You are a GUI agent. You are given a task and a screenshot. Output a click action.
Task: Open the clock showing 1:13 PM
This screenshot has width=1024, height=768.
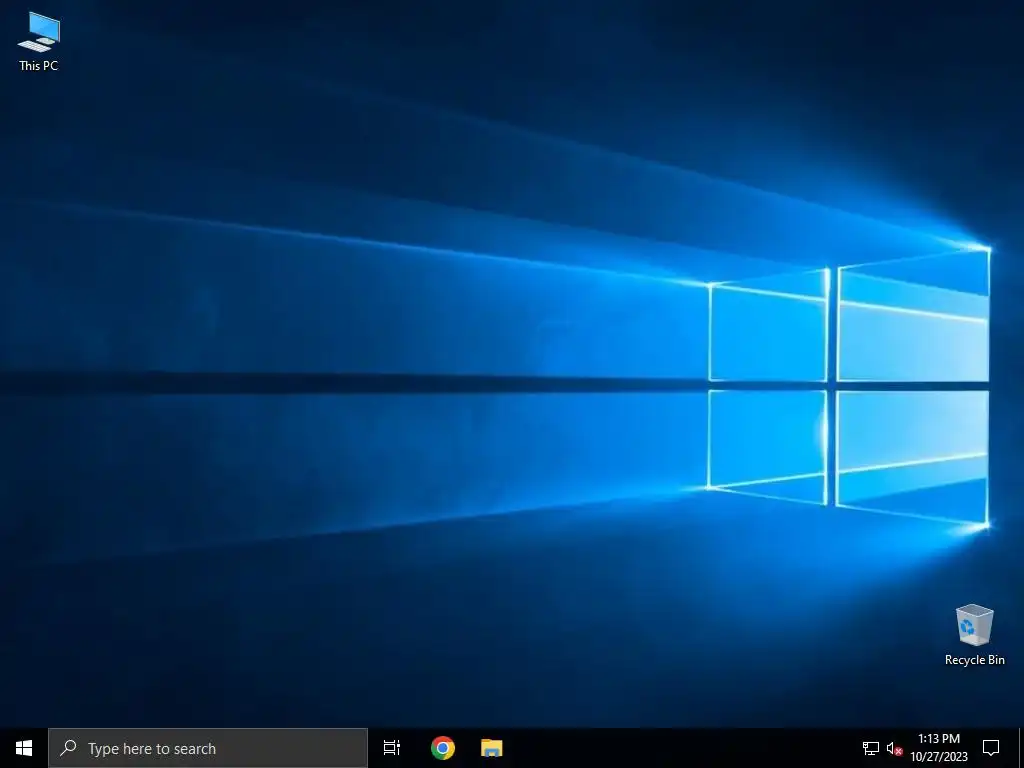[938, 748]
